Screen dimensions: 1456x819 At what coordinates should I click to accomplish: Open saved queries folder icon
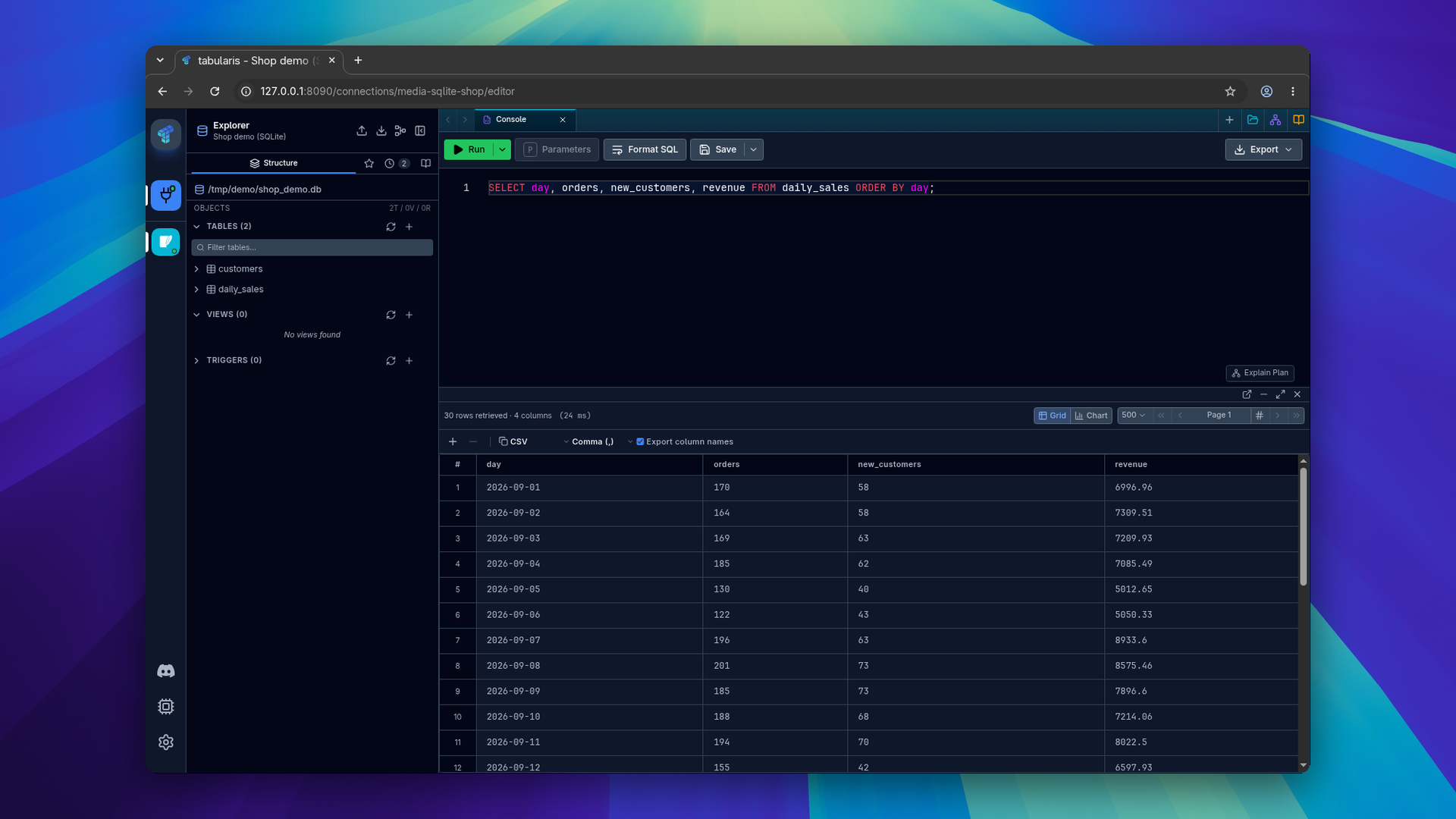tap(1253, 120)
